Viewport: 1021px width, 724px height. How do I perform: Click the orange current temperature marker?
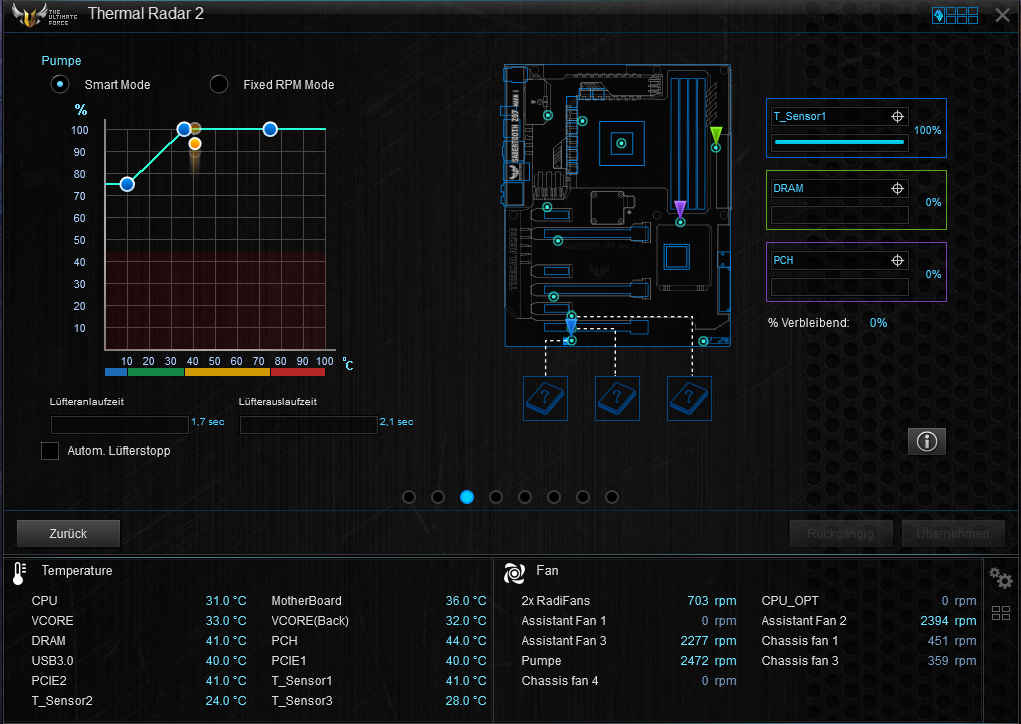pos(195,144)
